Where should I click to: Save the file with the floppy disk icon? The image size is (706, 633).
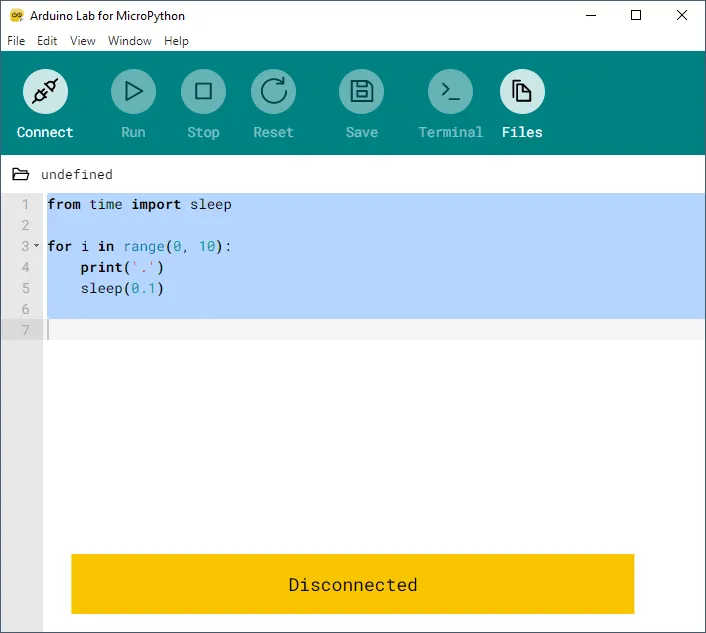coord(362,91)
